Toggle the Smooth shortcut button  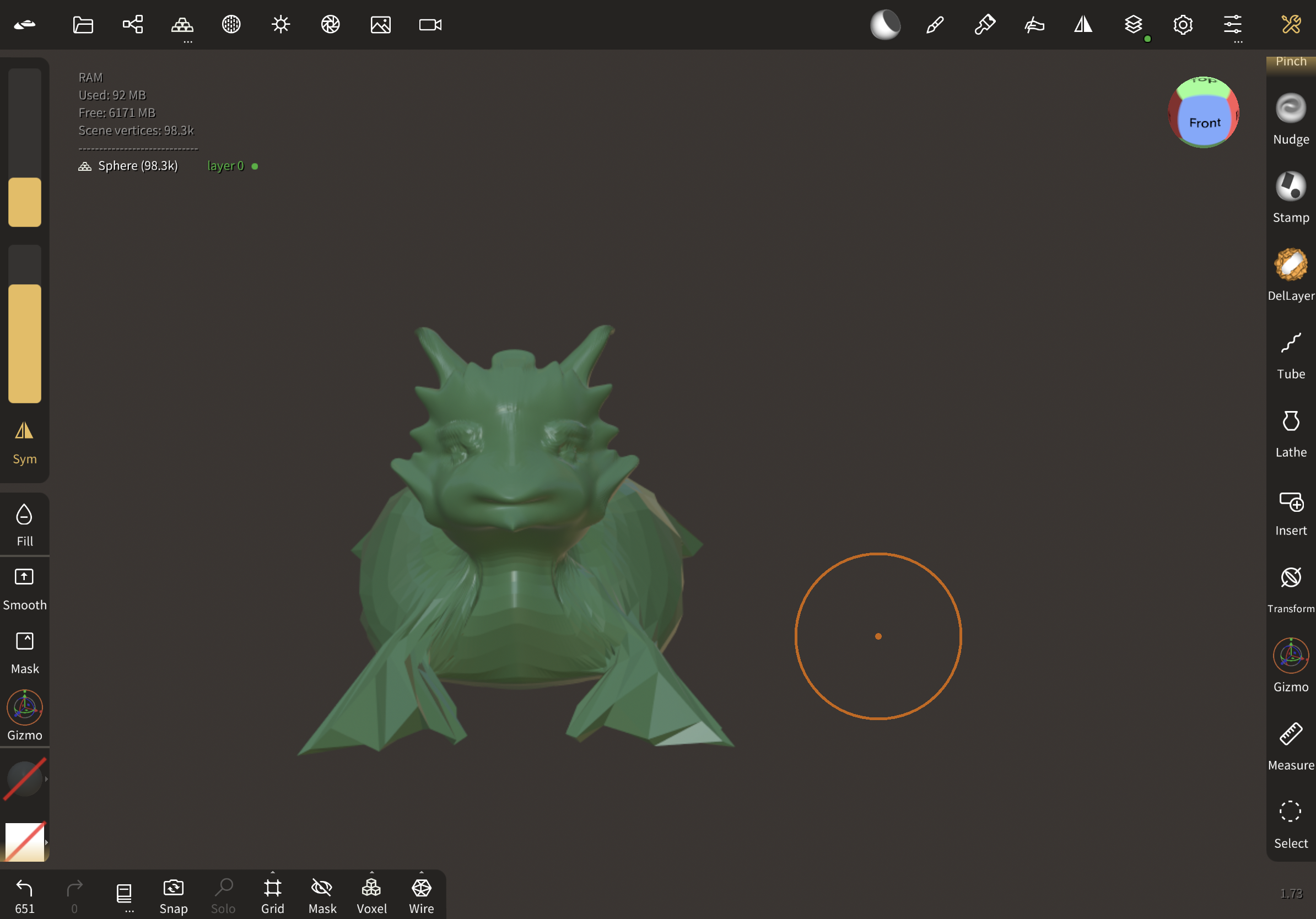tap(25, 589)
